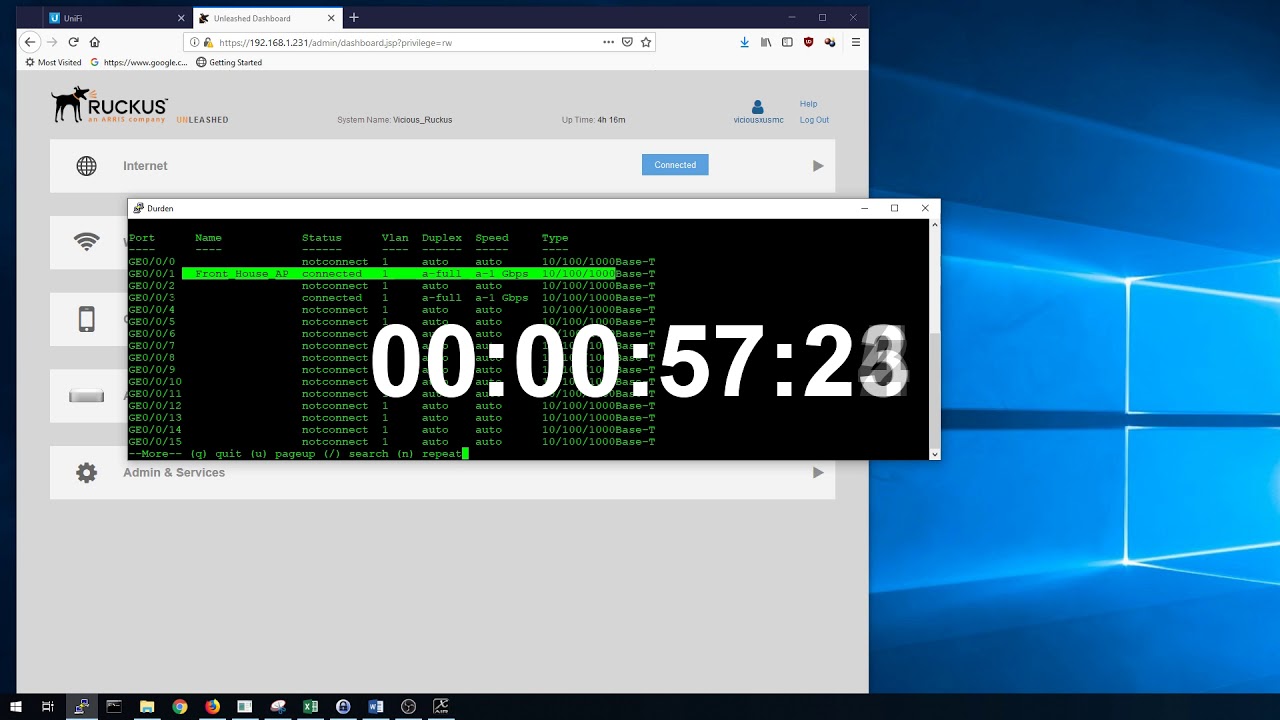Launch Chrome from the taskbar
This screenshot has height=720, width=1280.
point(180,706)
